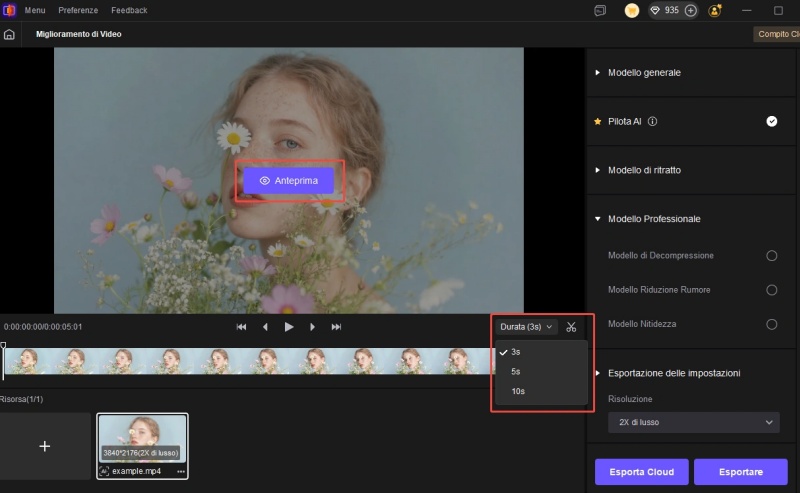Open the shopping cart icon
The height and width of the screenshot is (493, 800).
click(632, 10)
